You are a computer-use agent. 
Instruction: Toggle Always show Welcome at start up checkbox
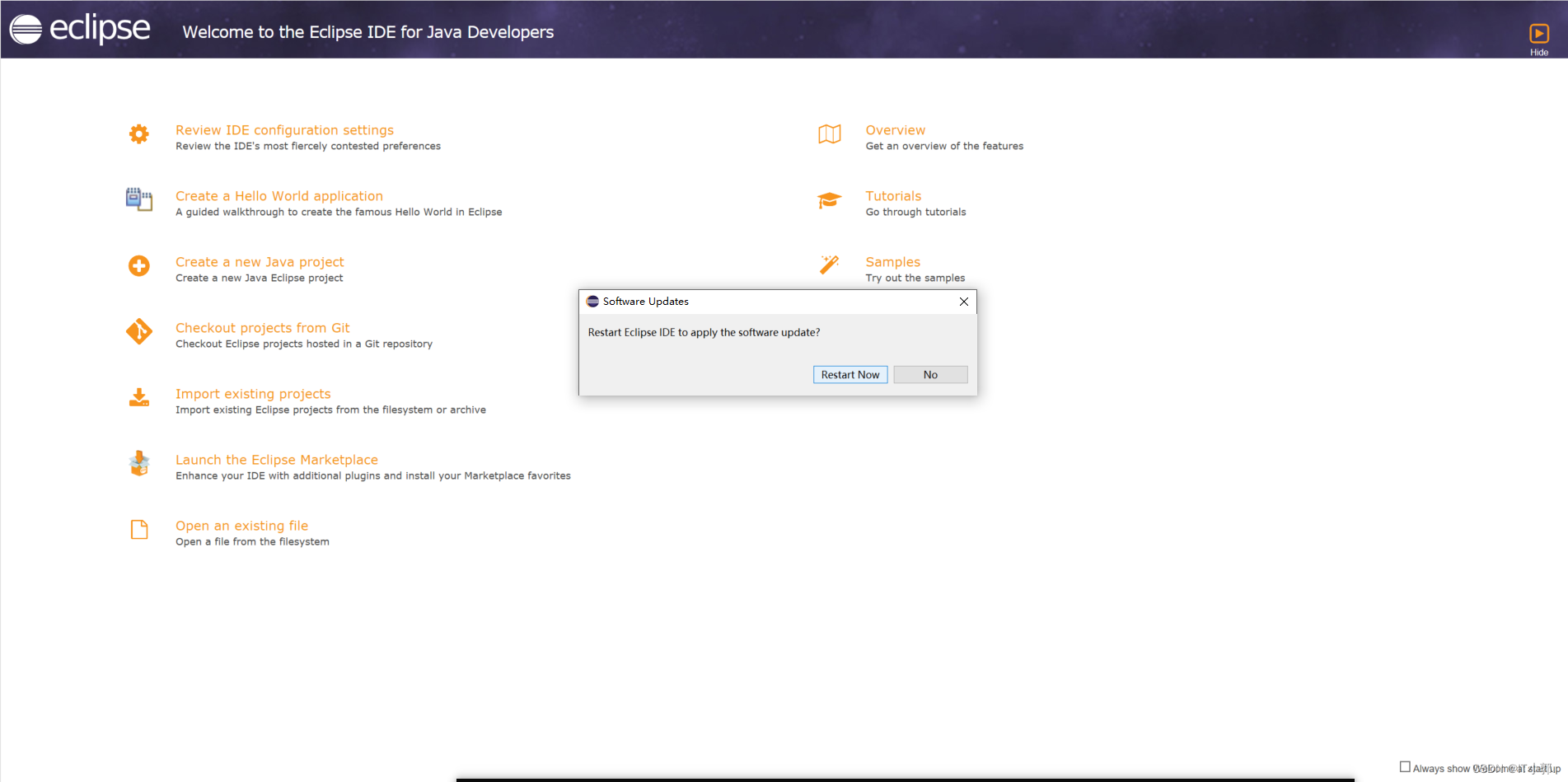click(x=1405, y=767)
